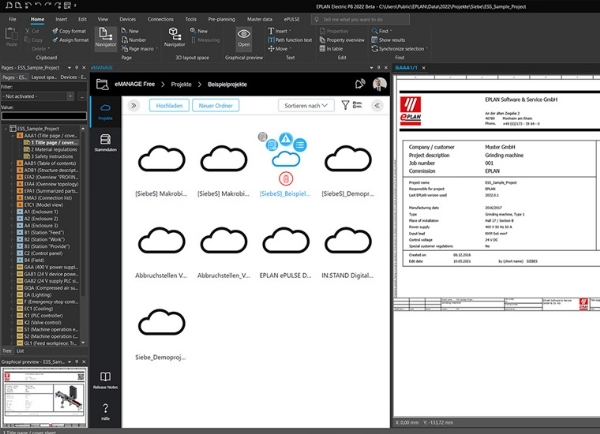Click Show results in Find group
Image resolution: width=600 pixels, height=434 pixels.
click(x=388, y=40)
